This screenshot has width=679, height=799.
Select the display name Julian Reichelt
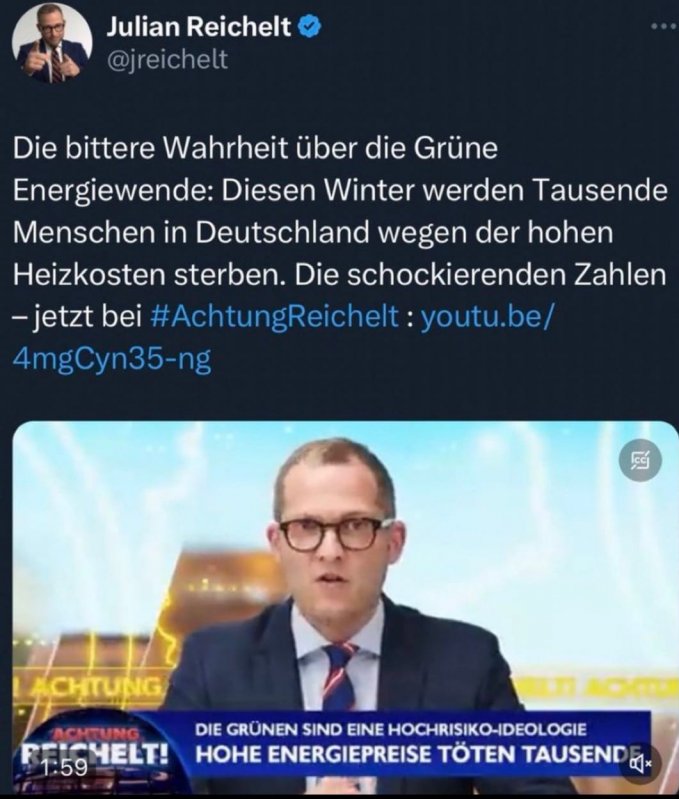click(199, 26)
